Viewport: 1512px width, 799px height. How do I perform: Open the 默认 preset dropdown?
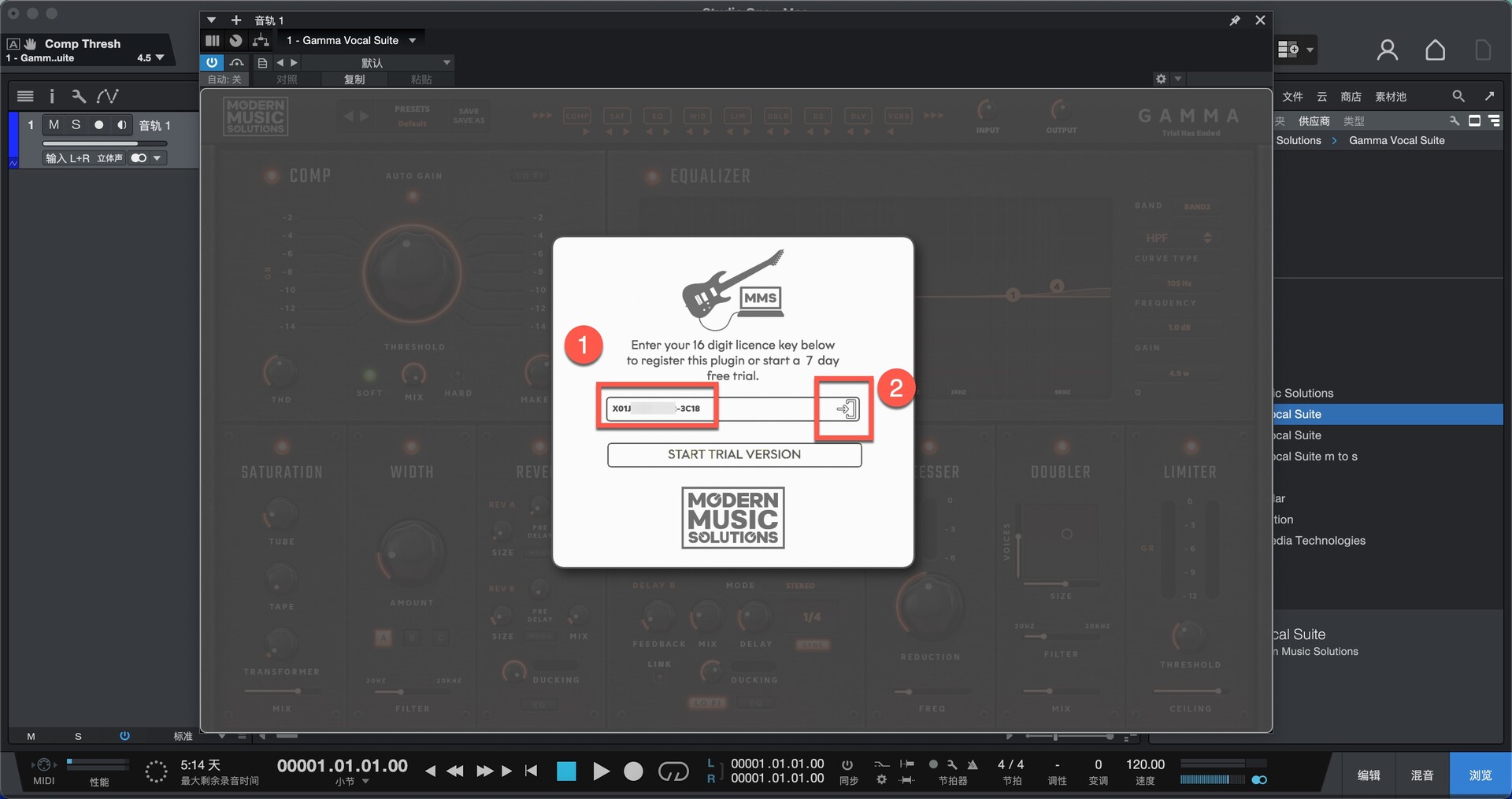pos(378,62)
